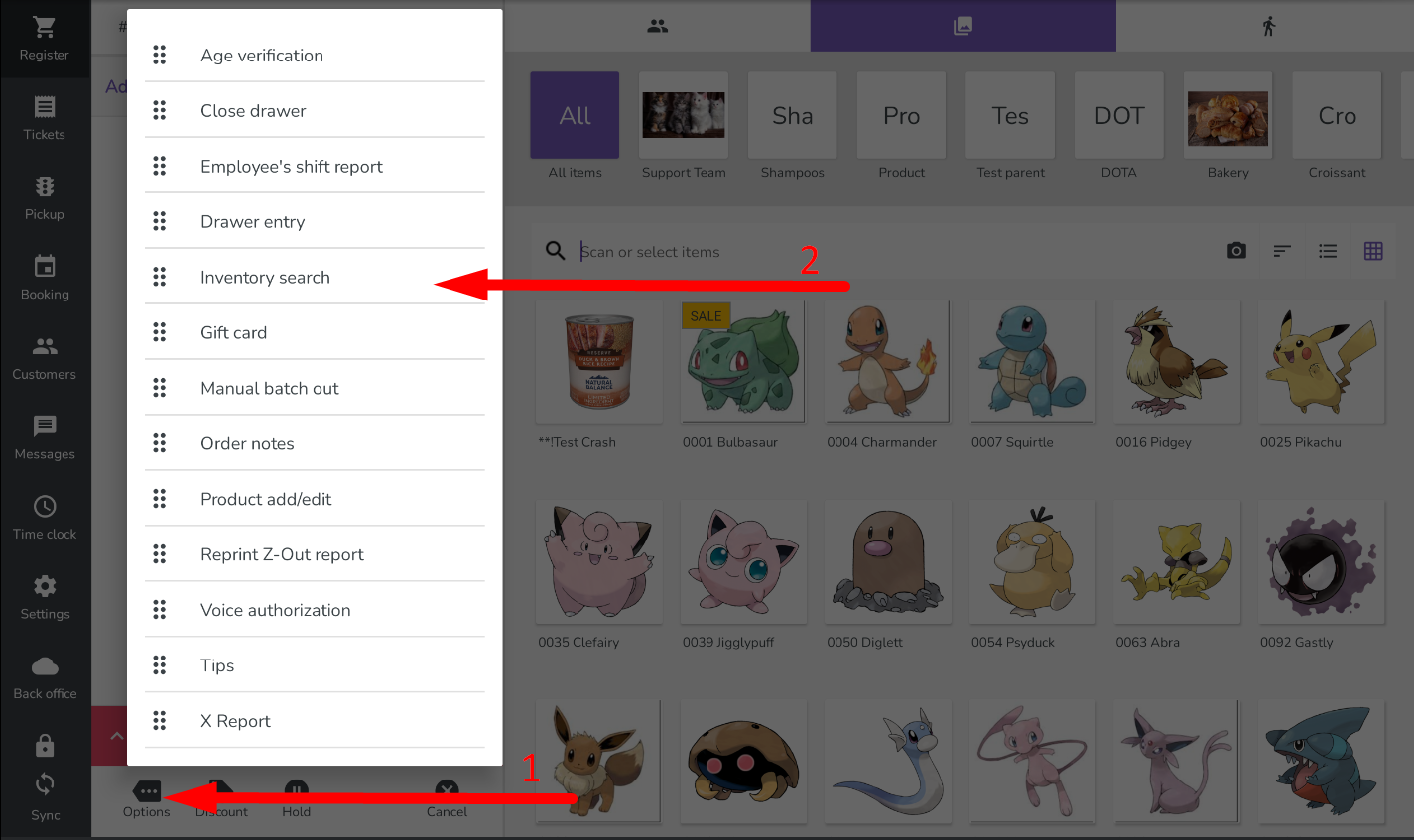Select Product add/edit
Screen dimensions: 1414x840
click(x=315, y=500)
